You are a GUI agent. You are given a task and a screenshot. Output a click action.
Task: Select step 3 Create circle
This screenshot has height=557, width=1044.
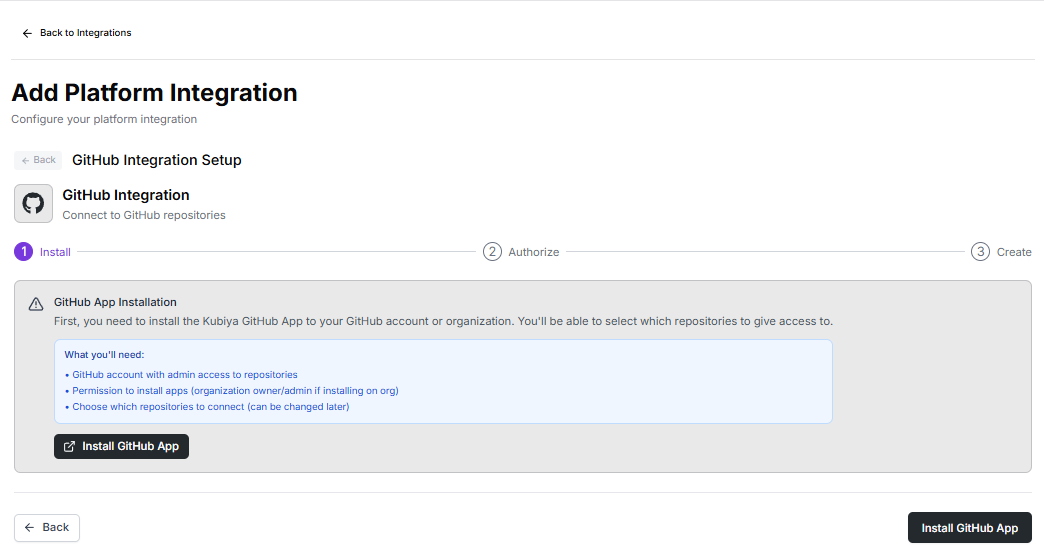point(980,252)
